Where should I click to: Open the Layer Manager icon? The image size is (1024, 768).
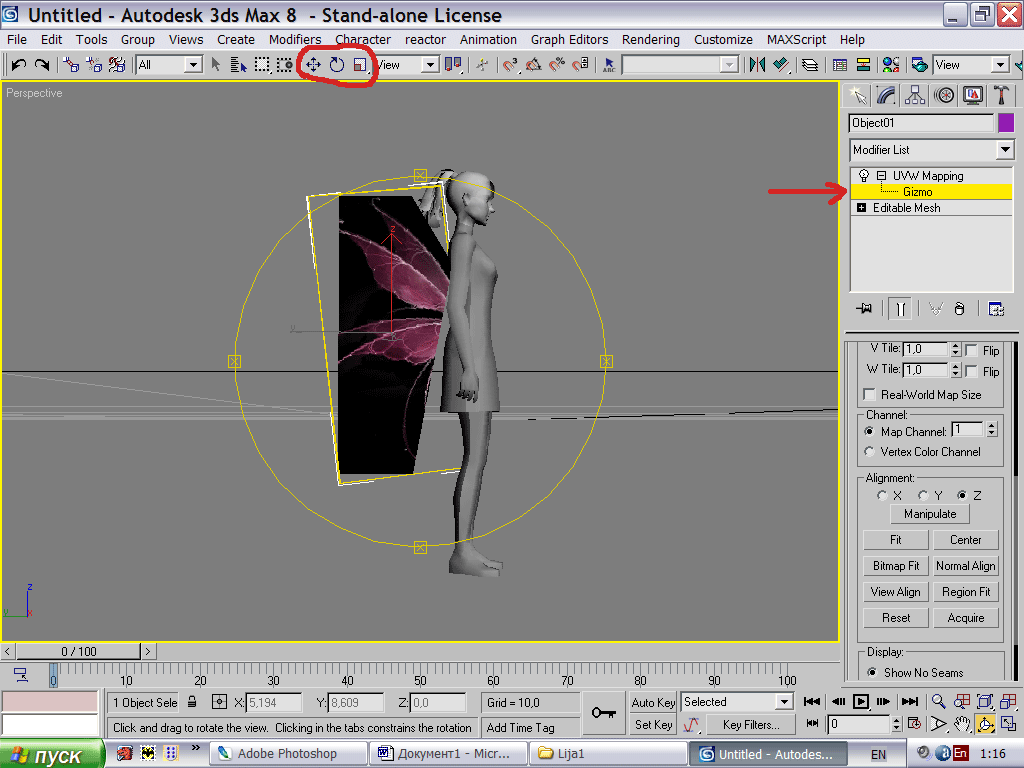pos(810,65)
